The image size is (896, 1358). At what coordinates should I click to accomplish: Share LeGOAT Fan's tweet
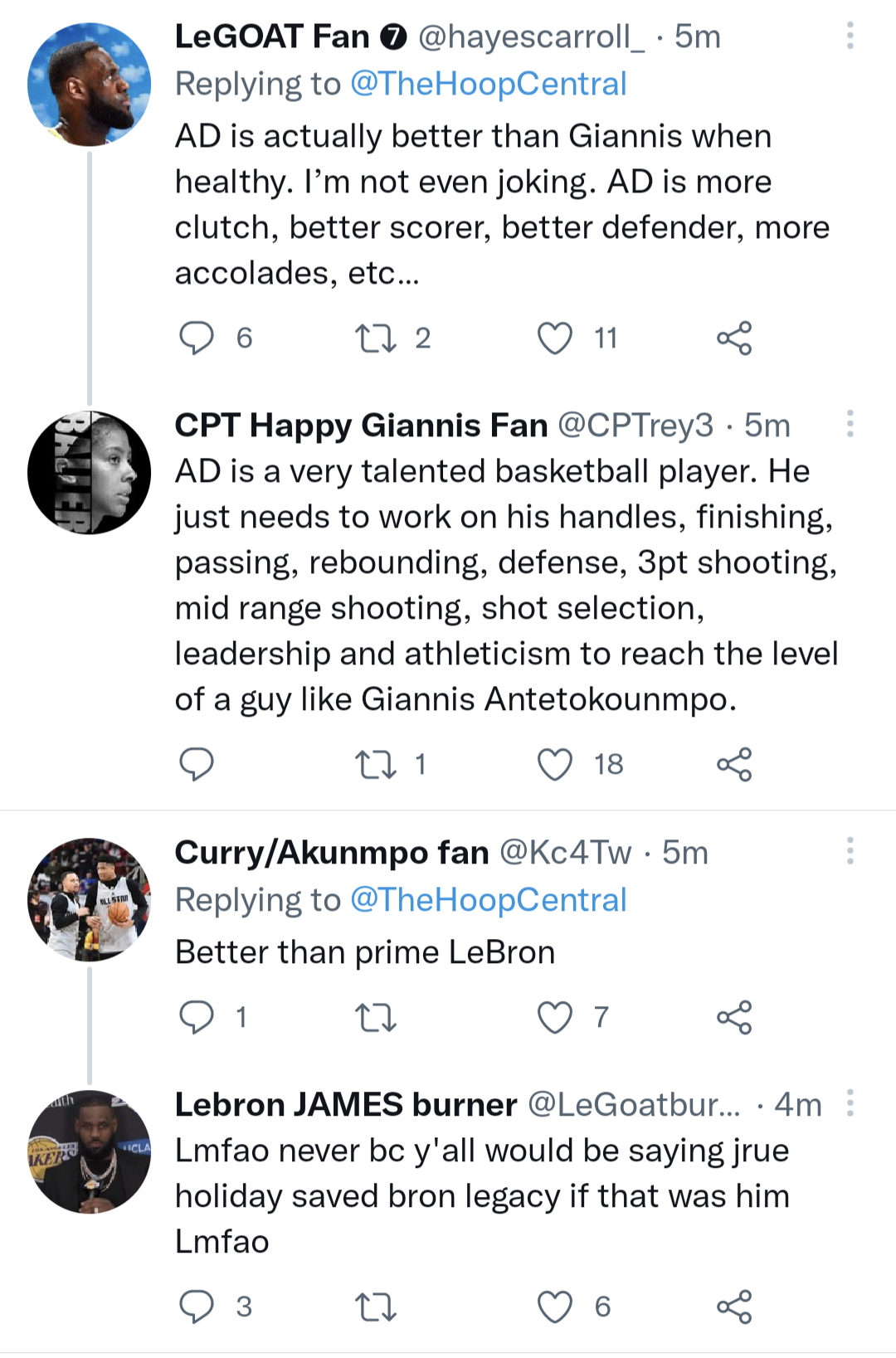pos(734,338)
